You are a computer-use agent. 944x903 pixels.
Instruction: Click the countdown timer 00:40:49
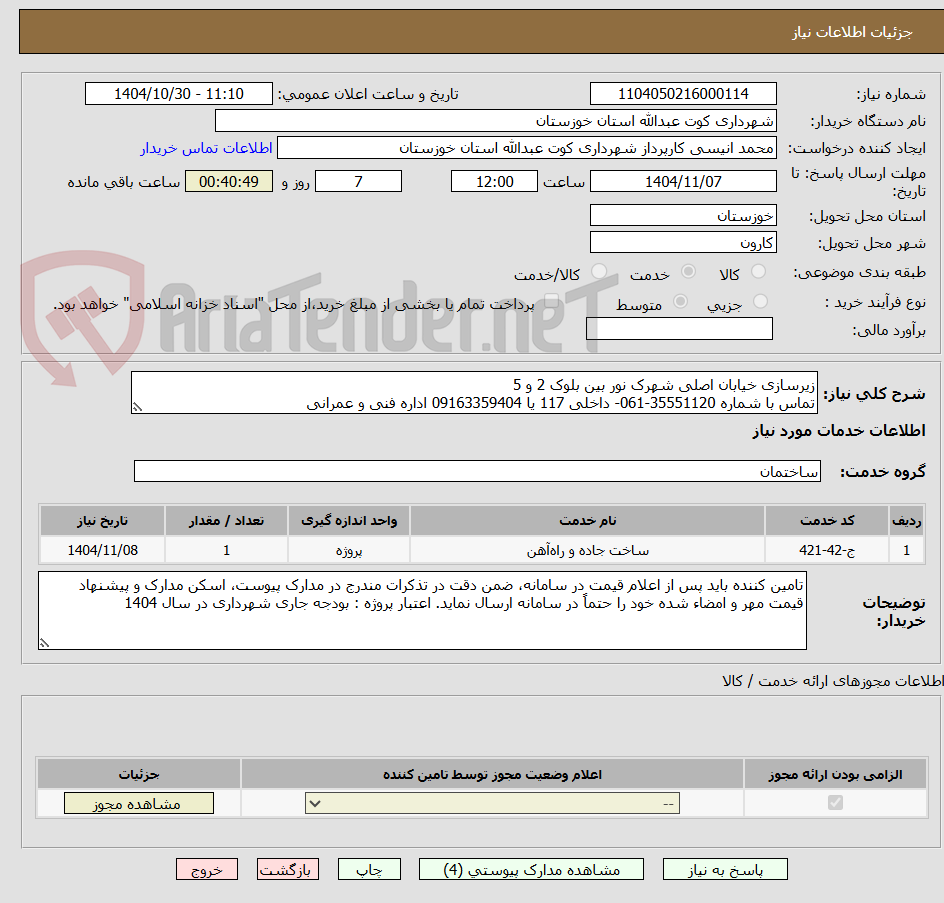coord(229,181)
